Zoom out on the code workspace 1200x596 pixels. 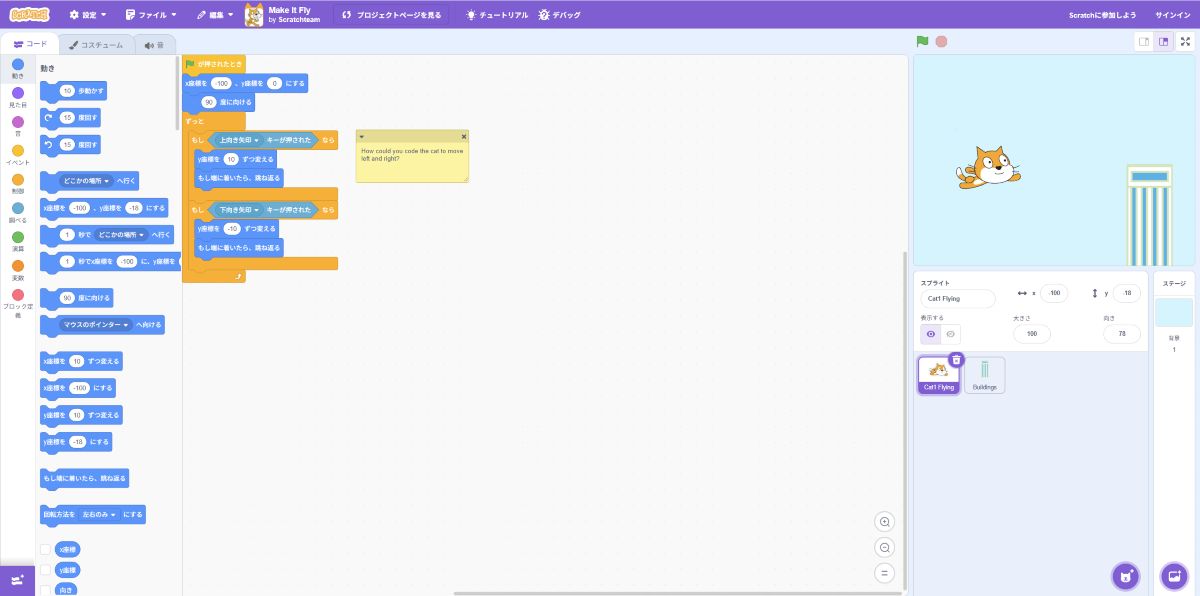click(884, 548)
